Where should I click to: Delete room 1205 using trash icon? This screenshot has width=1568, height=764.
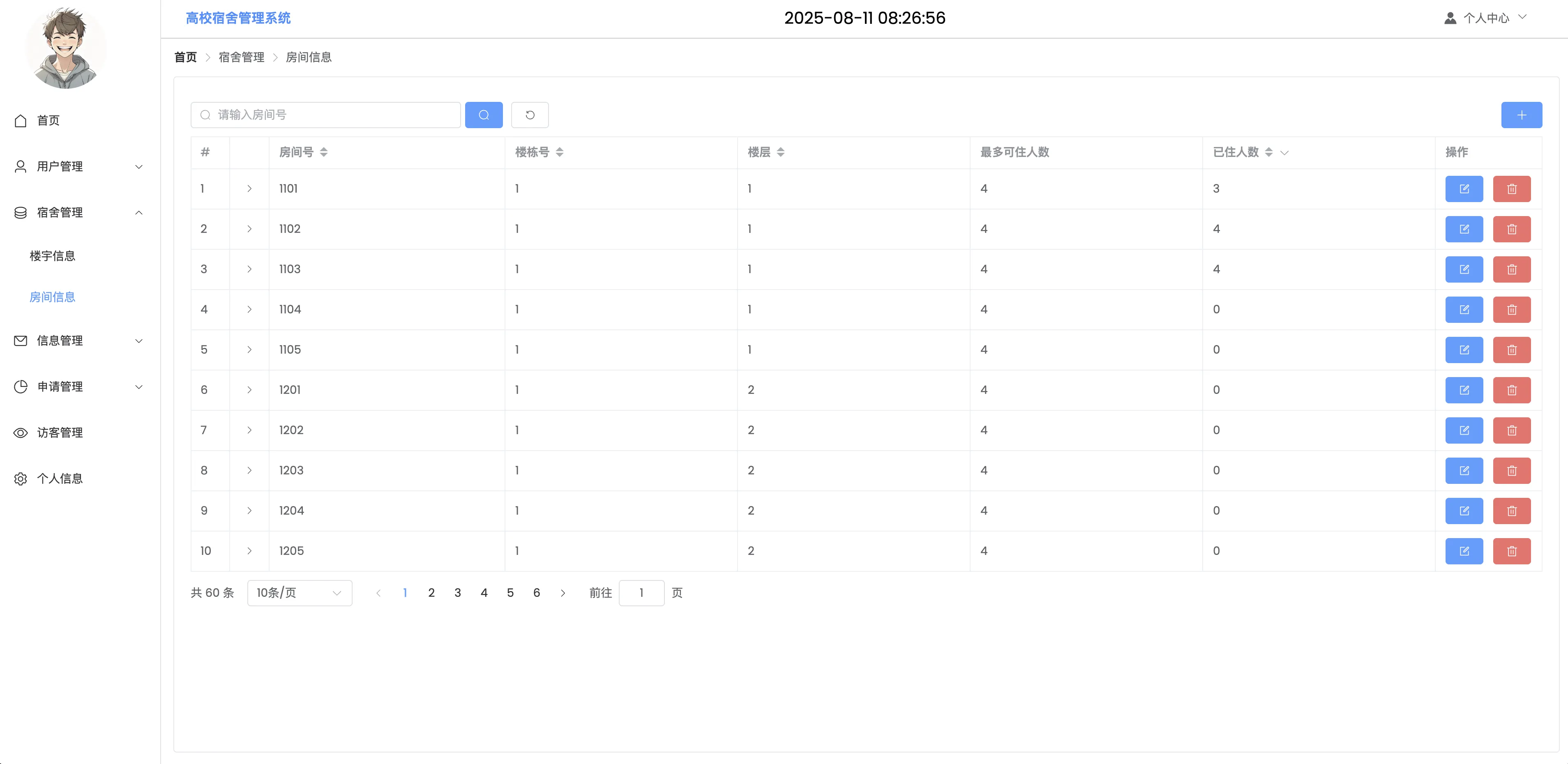pyautogui.click(x=1511, y=551)
